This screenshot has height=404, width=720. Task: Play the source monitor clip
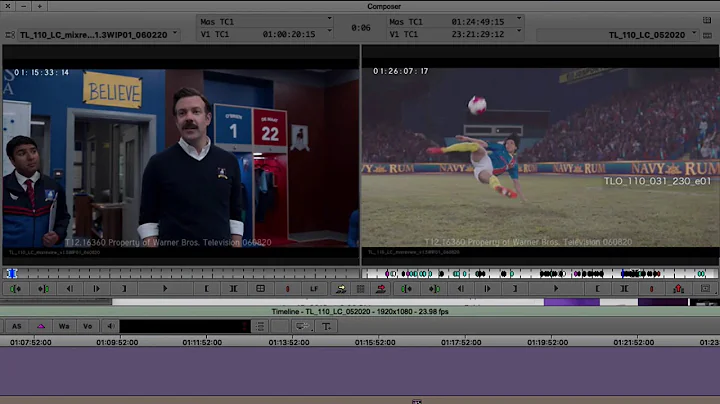[165, 289]
